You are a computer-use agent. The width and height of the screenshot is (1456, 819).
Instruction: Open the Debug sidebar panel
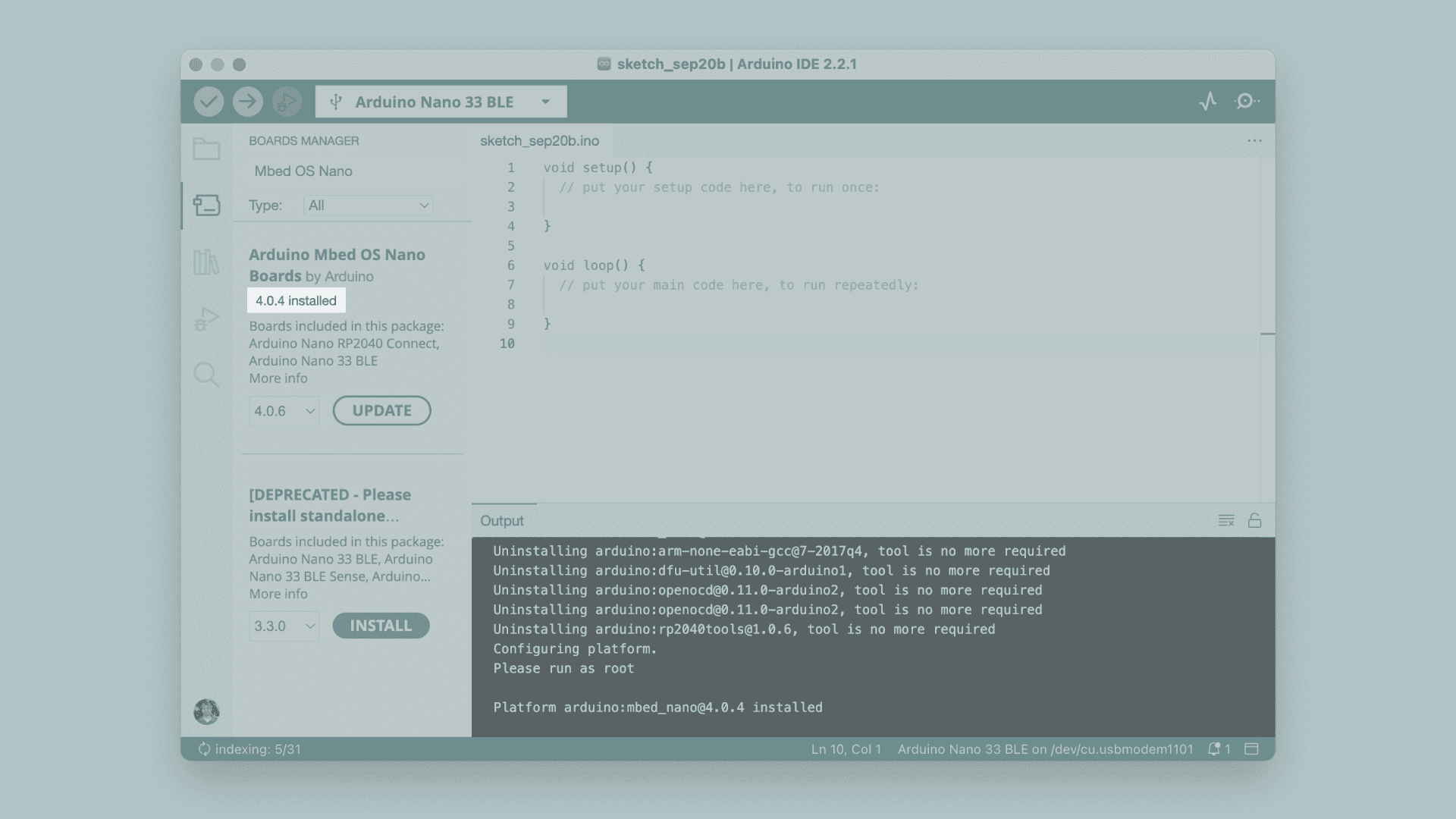coord(206,318)
